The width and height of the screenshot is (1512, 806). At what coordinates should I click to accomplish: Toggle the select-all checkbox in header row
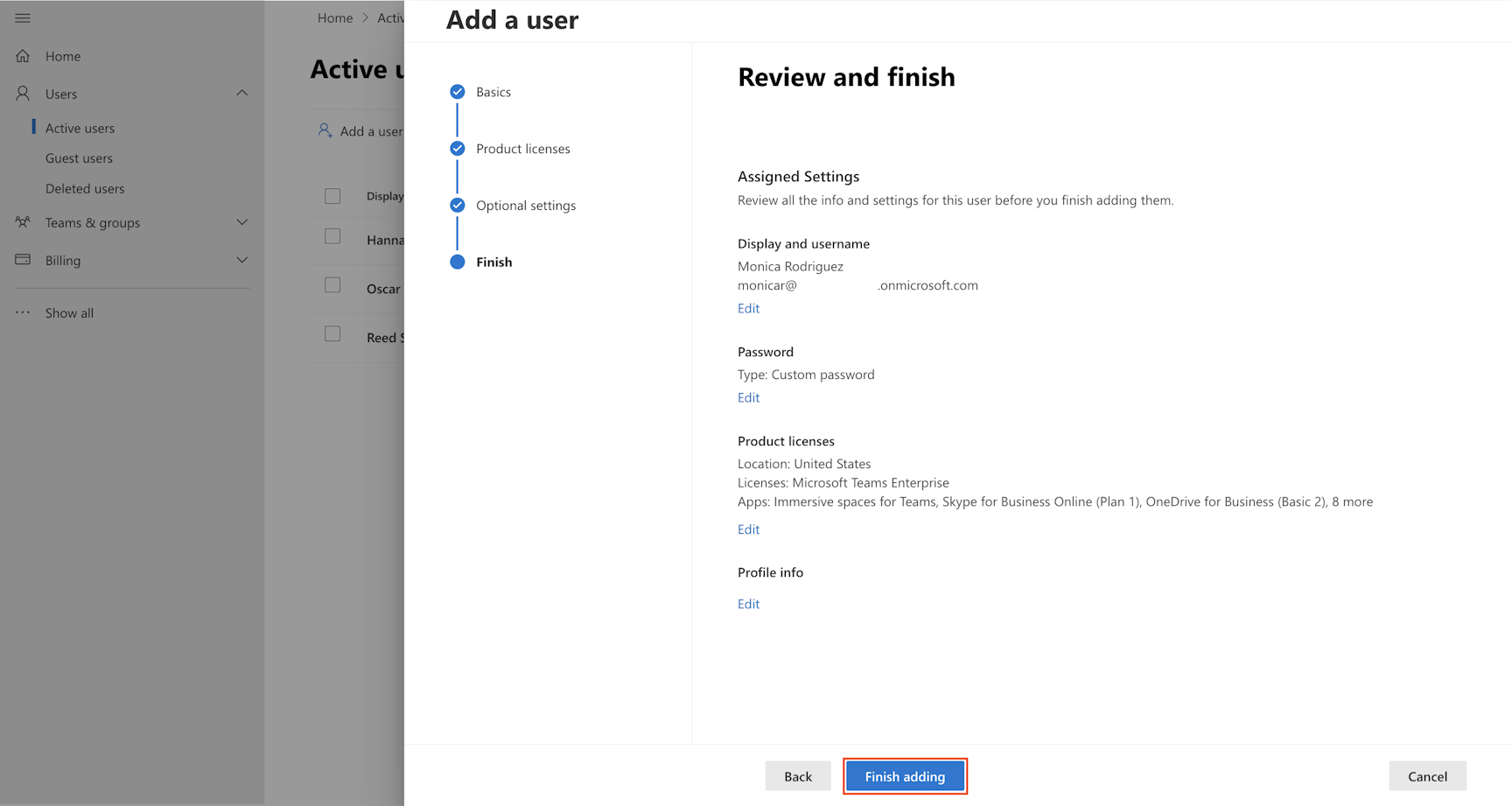(x=332, y=196)
